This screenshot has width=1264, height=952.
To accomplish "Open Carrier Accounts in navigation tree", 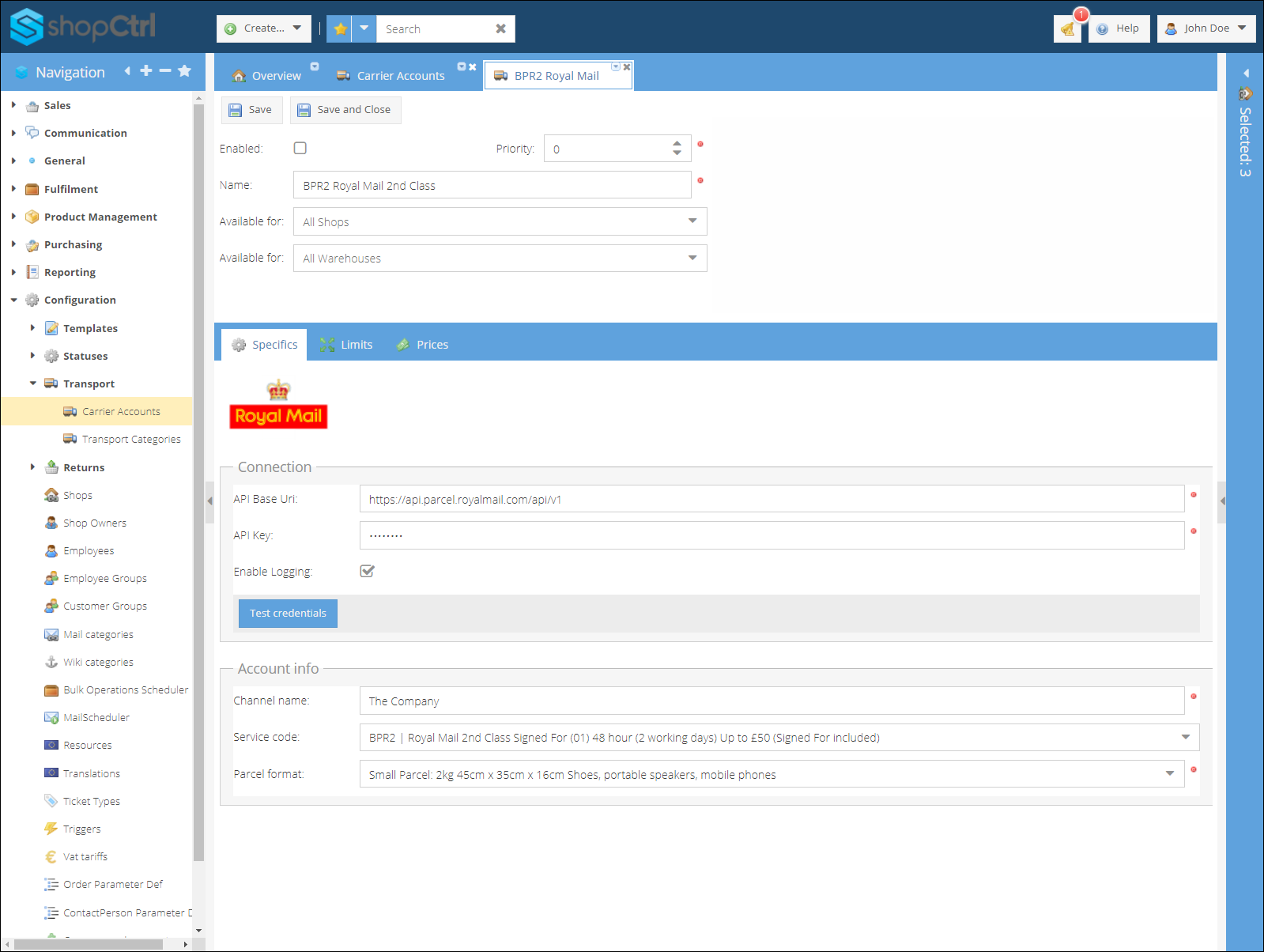I will (121, 412).
